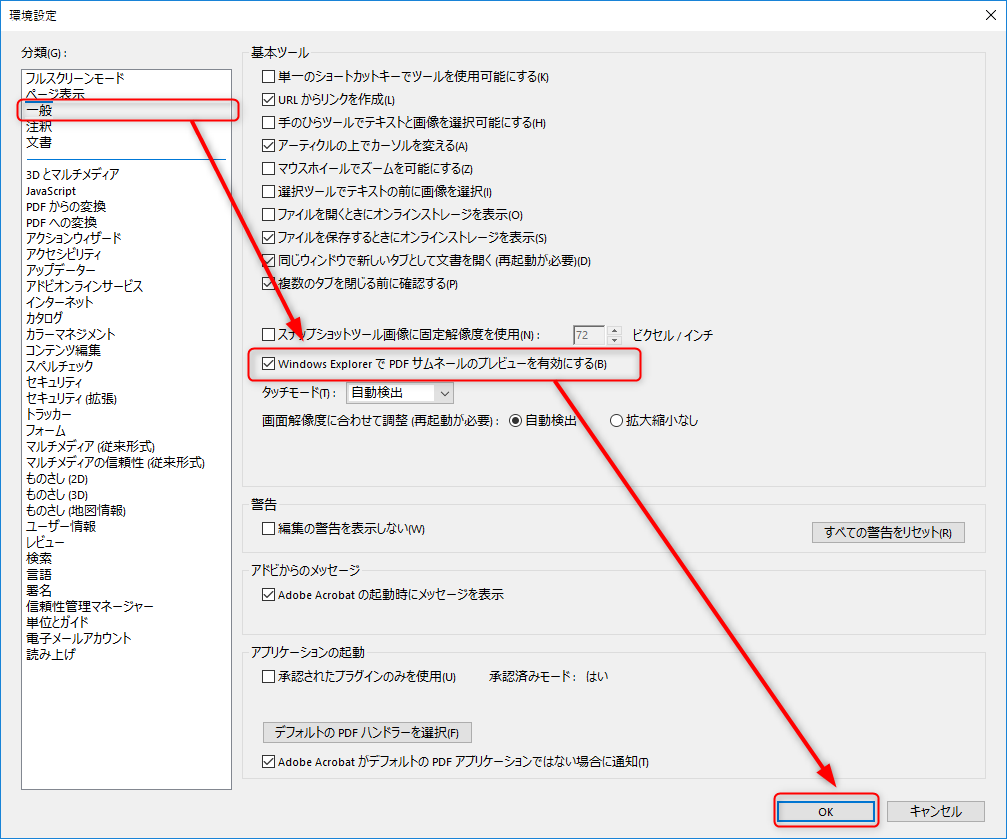Enable 単一のショートカットキーでツールを使用可能にする

(268, 76)
